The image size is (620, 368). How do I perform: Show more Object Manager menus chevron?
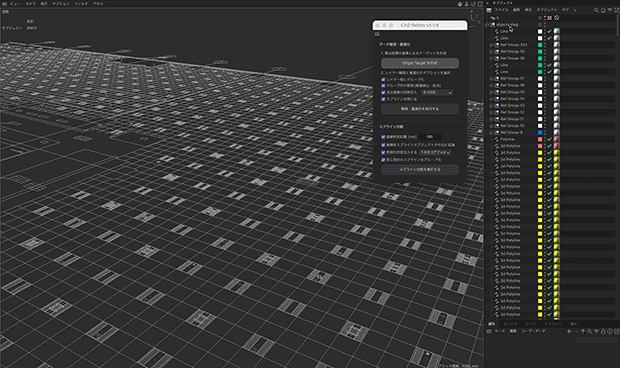pos(575,10)
